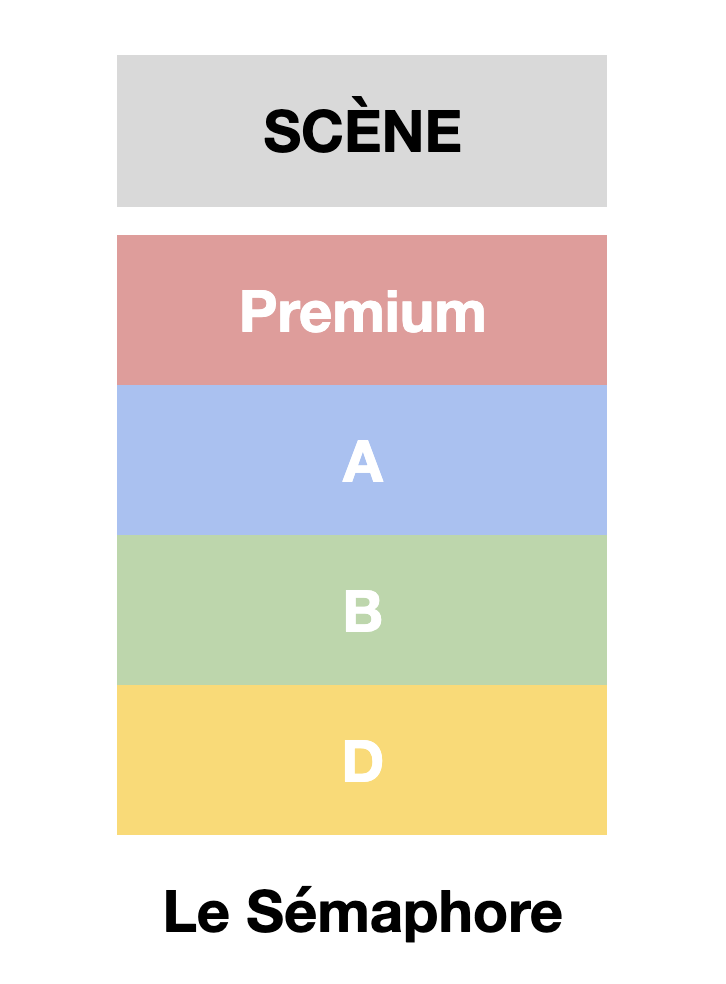Select seating section D
The height and width of the screenshot is (984, 726).
(x=361, y=760)
